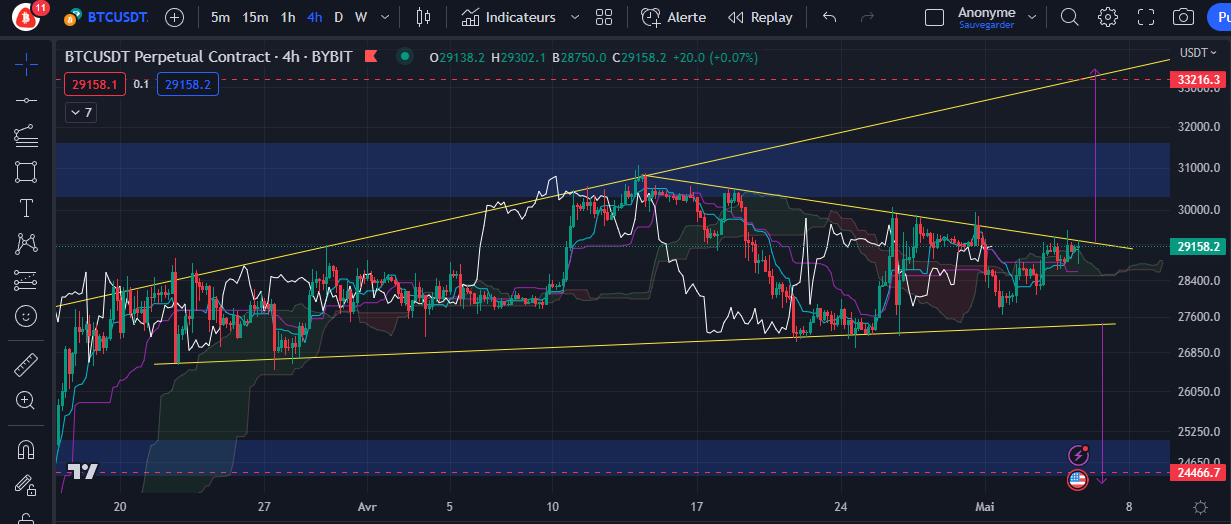Click the green market status dot
Image resolution: width=1231 pixels, height=524 pixels.
pyautogui.click(x=403, y=57)
